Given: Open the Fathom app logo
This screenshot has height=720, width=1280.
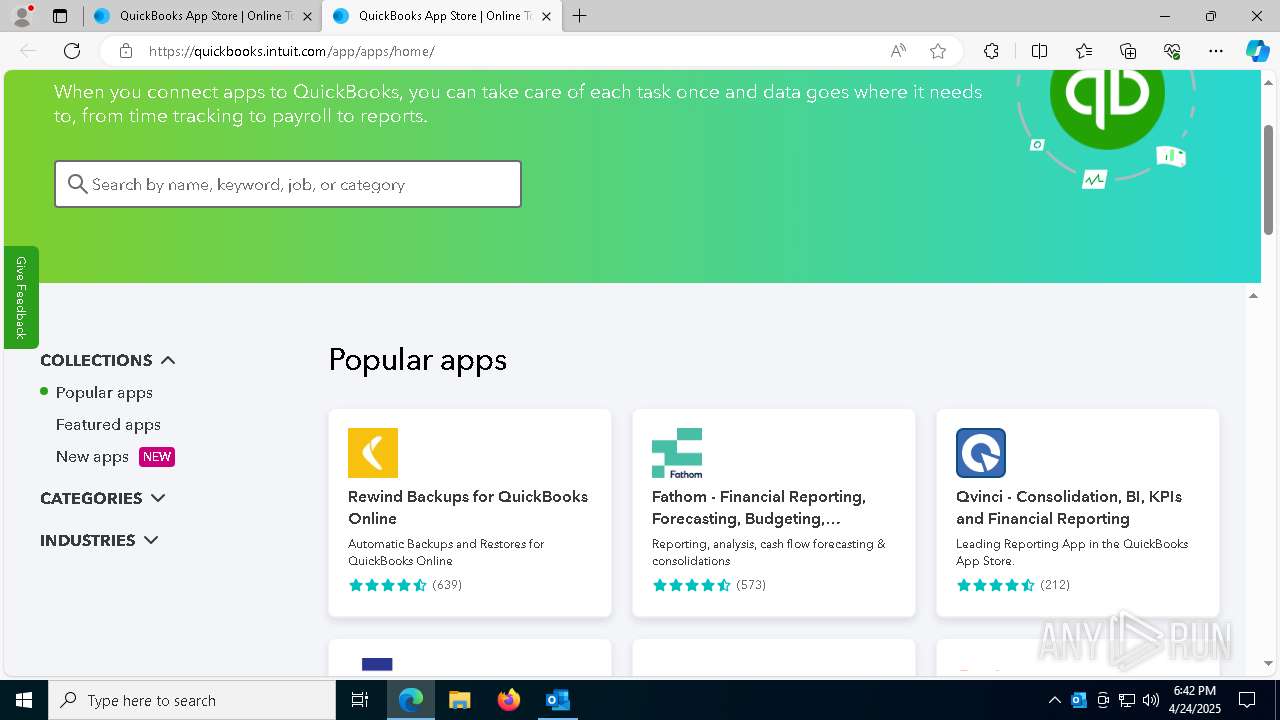Looking at the screenshot, I should (677, 453).
